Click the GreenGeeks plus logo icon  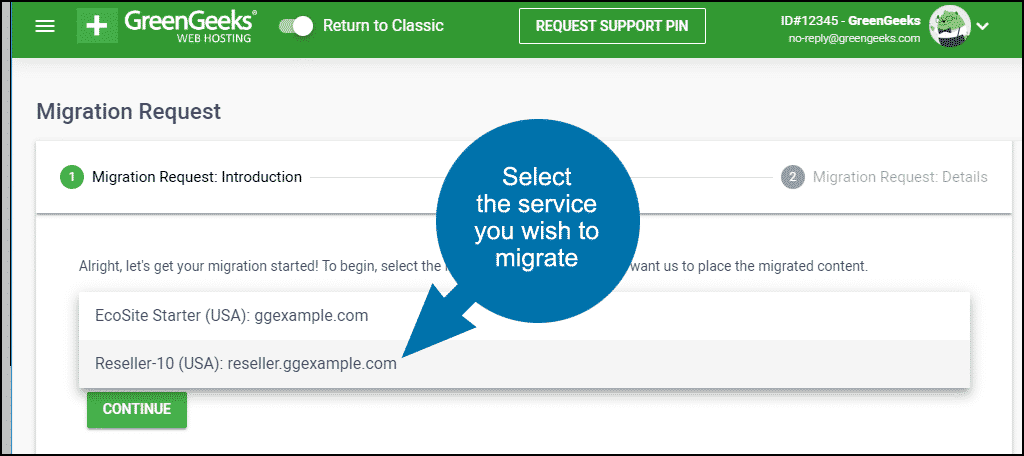(98, 26)
